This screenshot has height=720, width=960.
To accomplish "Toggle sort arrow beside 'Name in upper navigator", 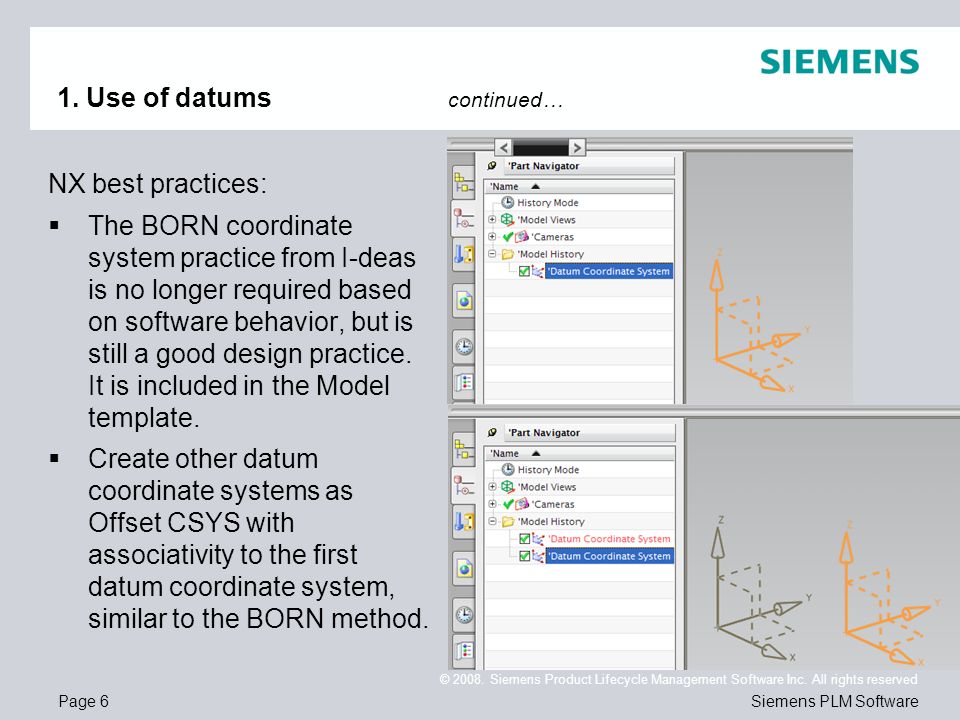I will [x=535, y=186].
